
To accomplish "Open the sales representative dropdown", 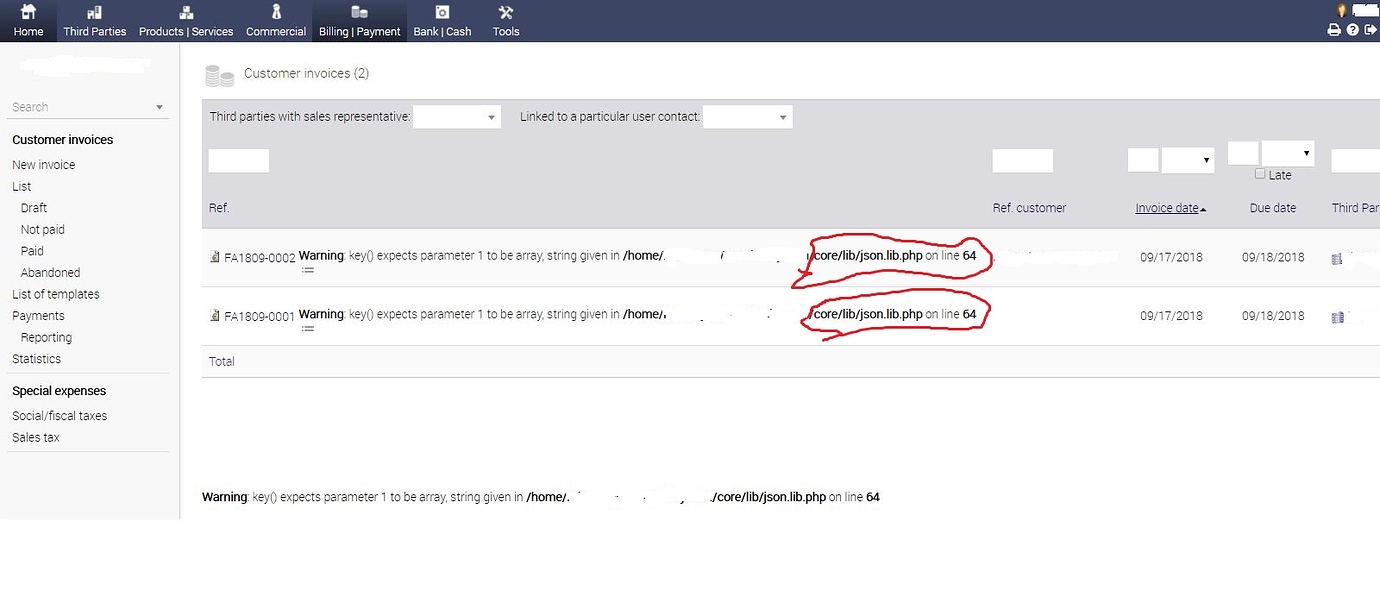I will 456,116.
